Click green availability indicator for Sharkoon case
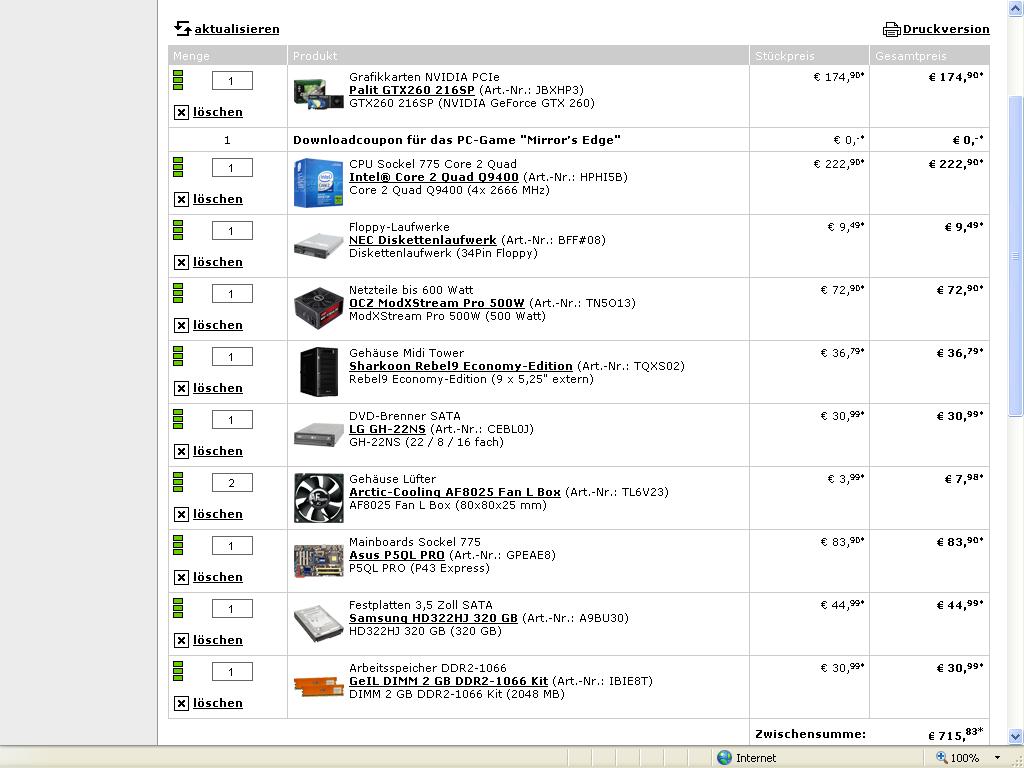The height and width of the screenshot is (768, 1024). click(178, 356)
